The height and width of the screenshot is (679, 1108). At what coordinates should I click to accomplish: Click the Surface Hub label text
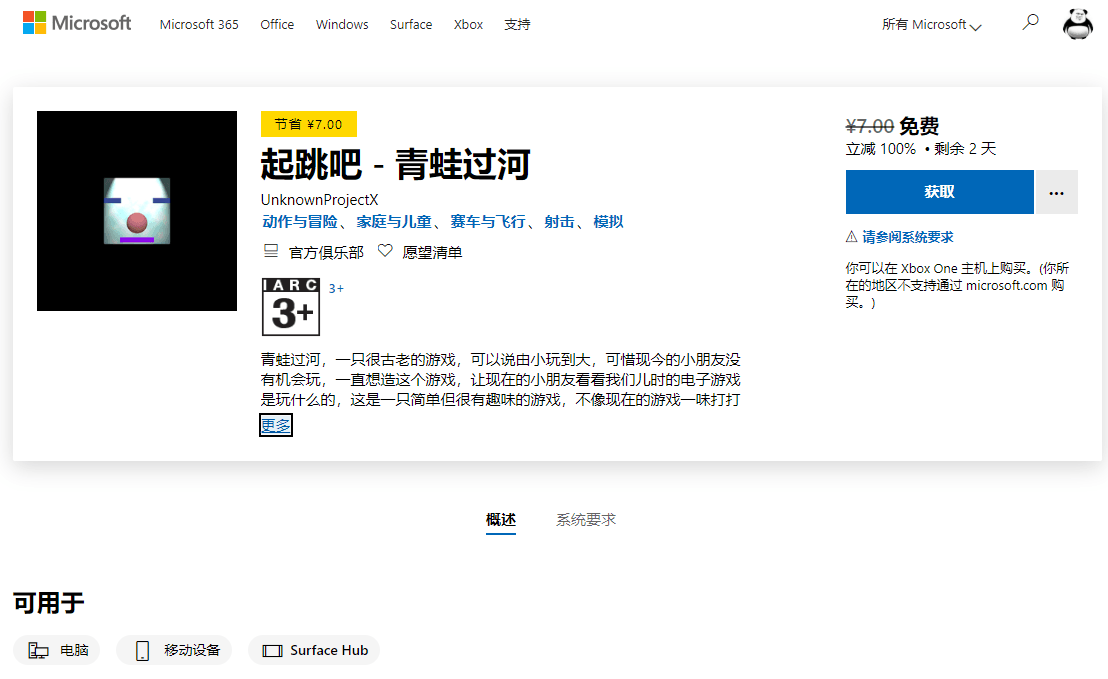329,650
